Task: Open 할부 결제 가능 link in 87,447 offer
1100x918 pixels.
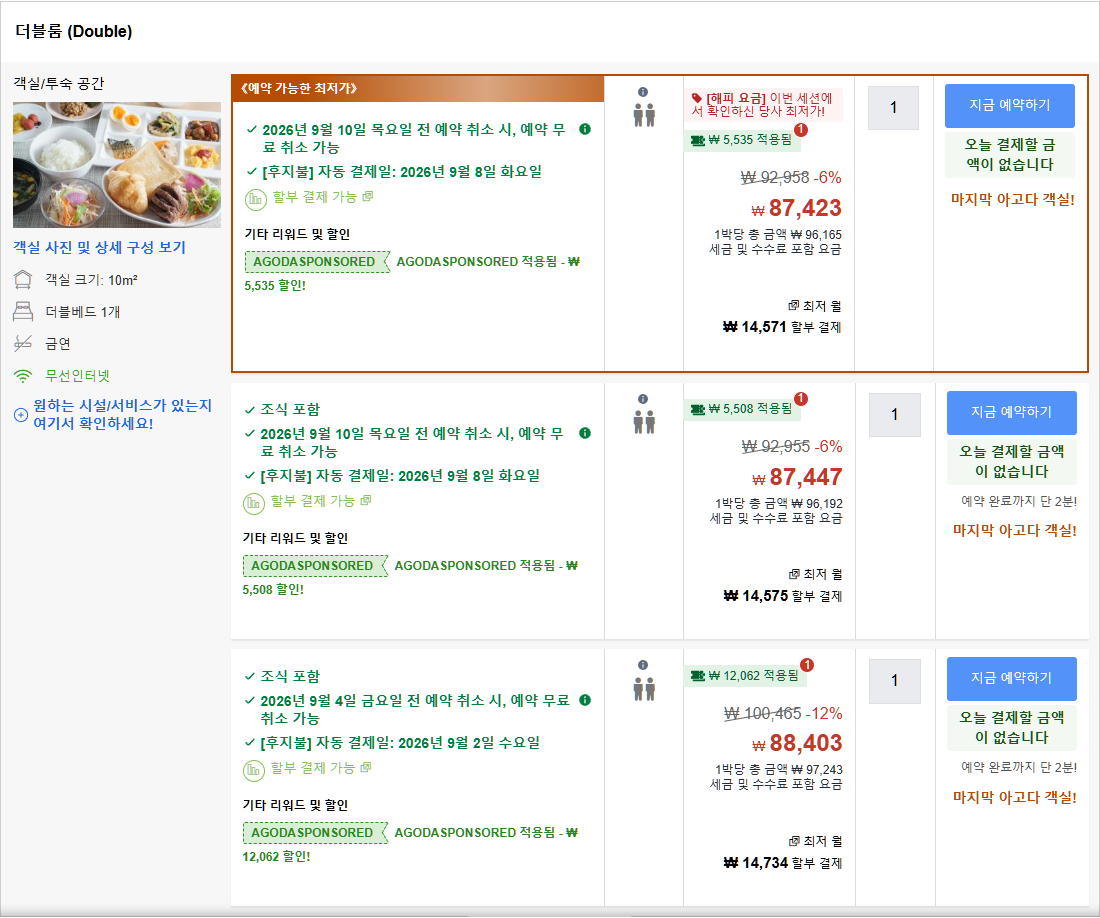Action: pyautogui.click(x=321, y=501)
